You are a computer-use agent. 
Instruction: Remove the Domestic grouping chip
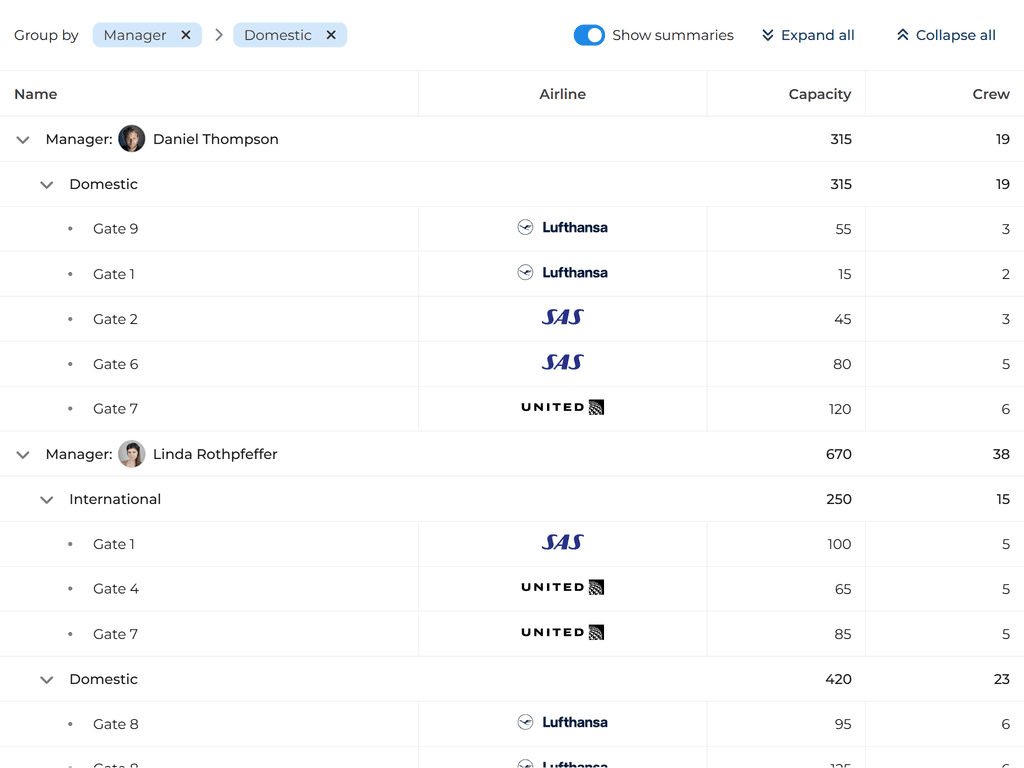click(x=331, y=35)
